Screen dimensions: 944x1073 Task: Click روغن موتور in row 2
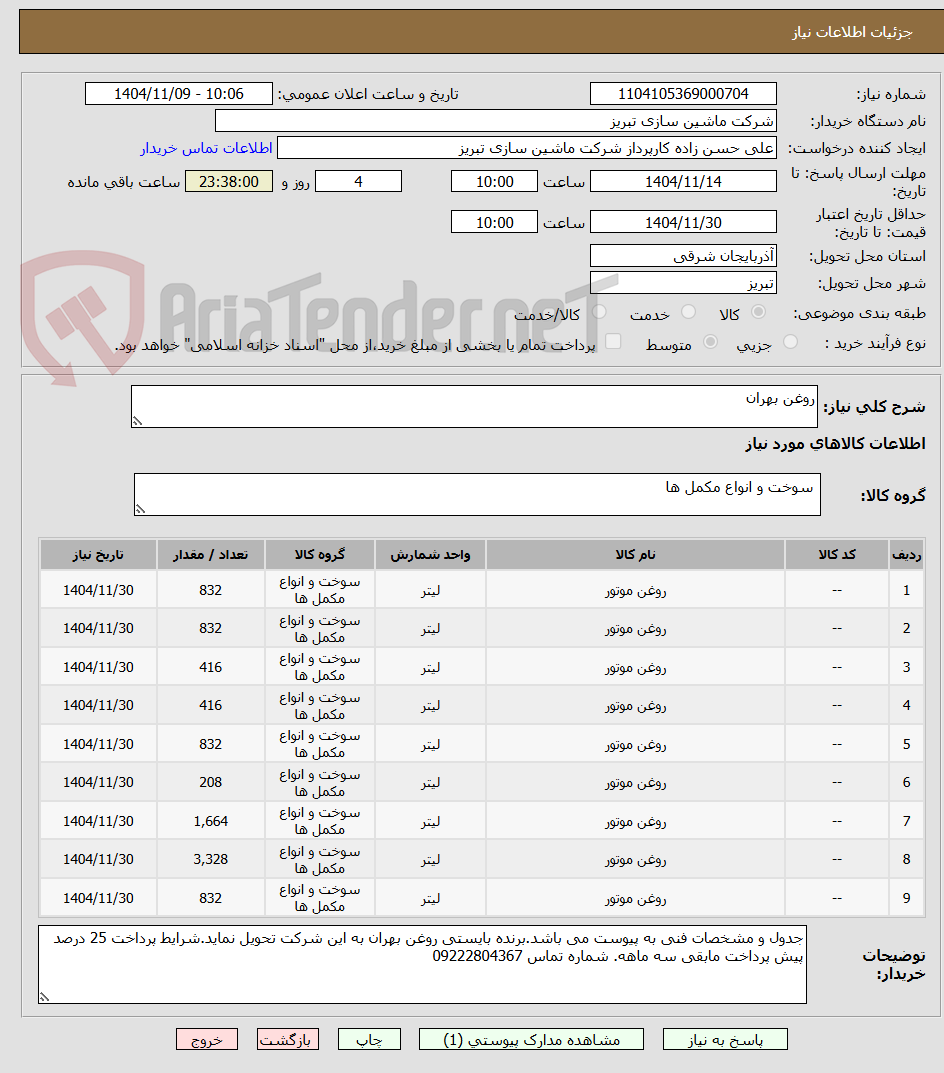point(635,628)
